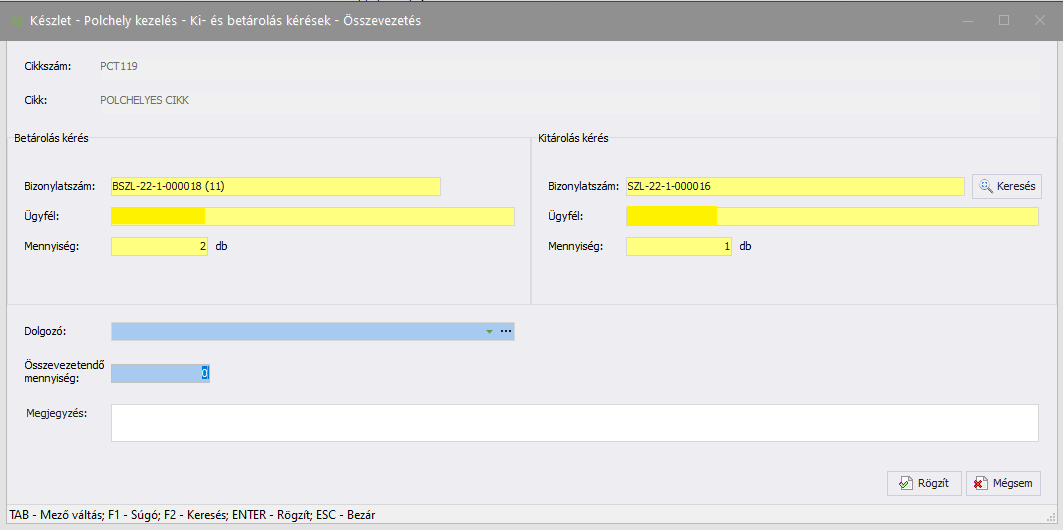Viewport: 1063px width, 530px height.
Task: Maximize the Összevezetés window
Action: 1004,20
